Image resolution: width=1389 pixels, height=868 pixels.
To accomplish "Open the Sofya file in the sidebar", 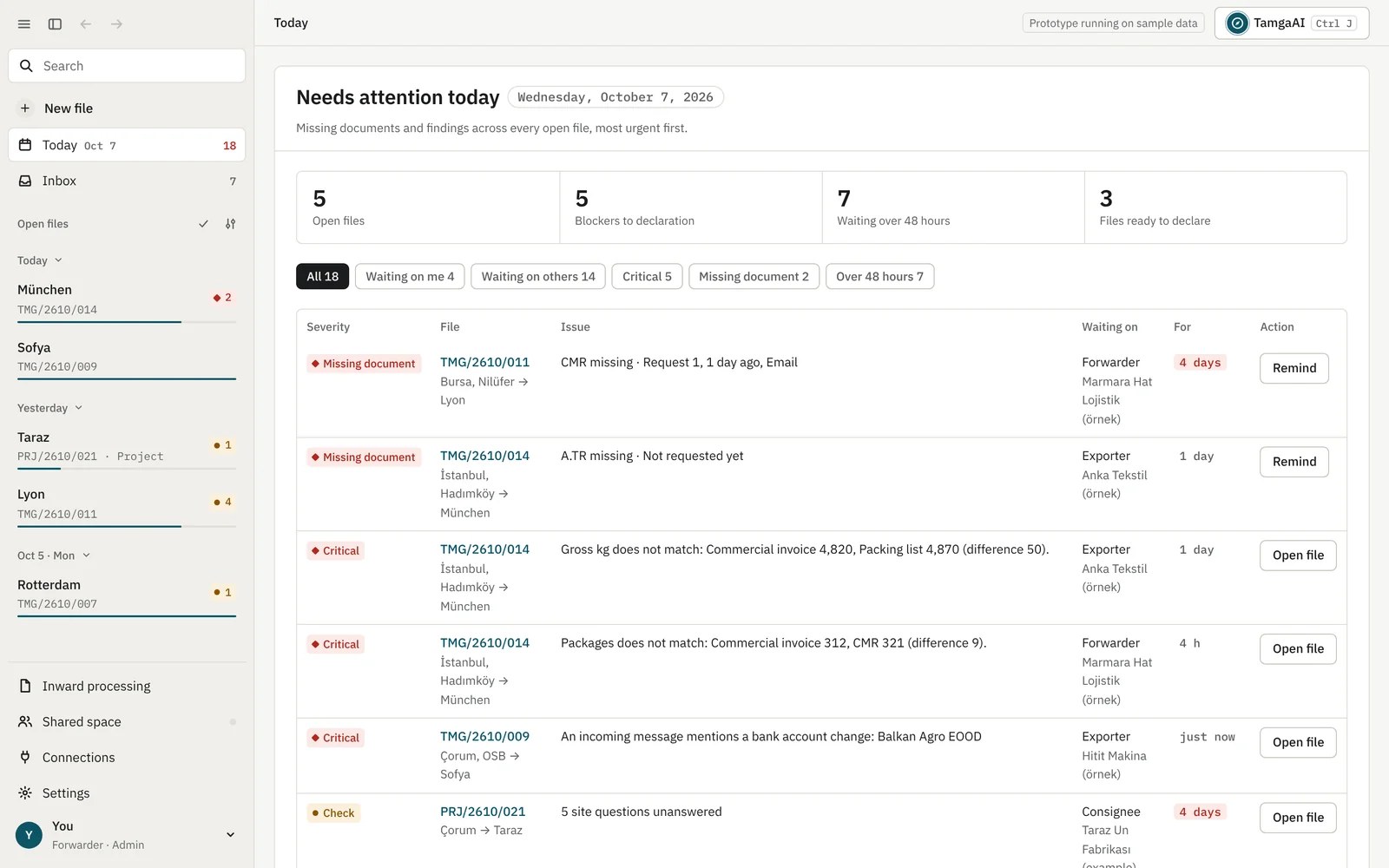I will [127, 358].
